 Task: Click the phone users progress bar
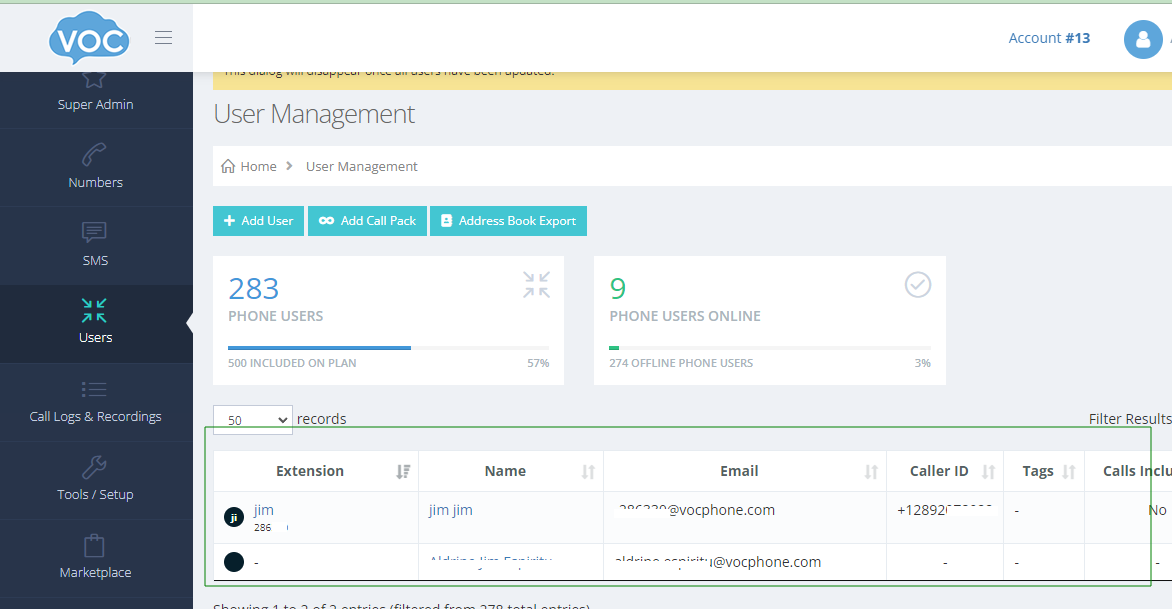point(388,348)
